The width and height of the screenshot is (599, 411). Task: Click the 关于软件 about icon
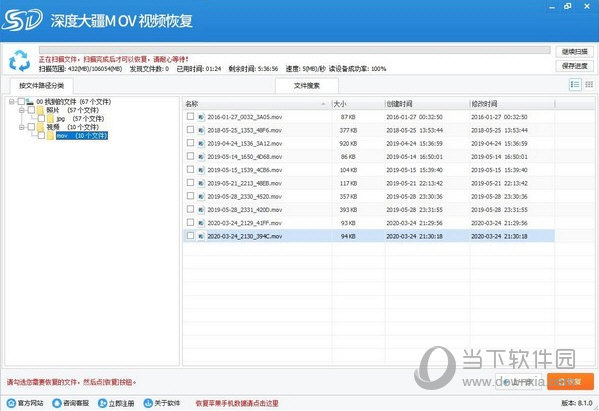point(148,403)
